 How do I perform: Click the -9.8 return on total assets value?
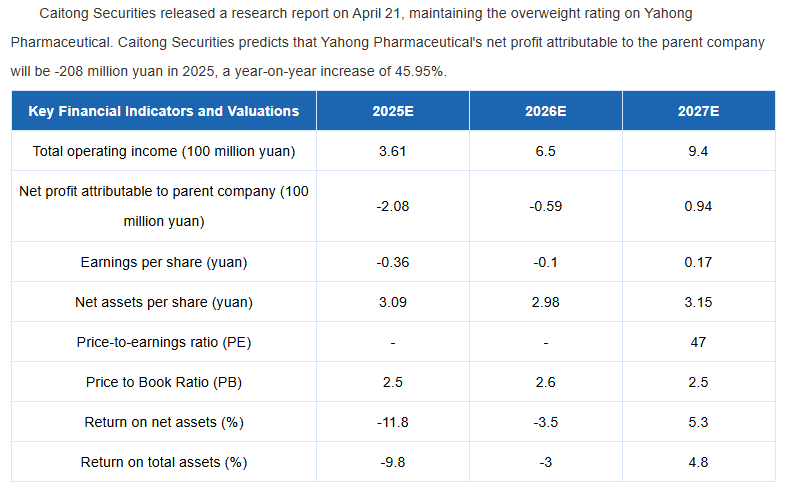tap(393, 462)
